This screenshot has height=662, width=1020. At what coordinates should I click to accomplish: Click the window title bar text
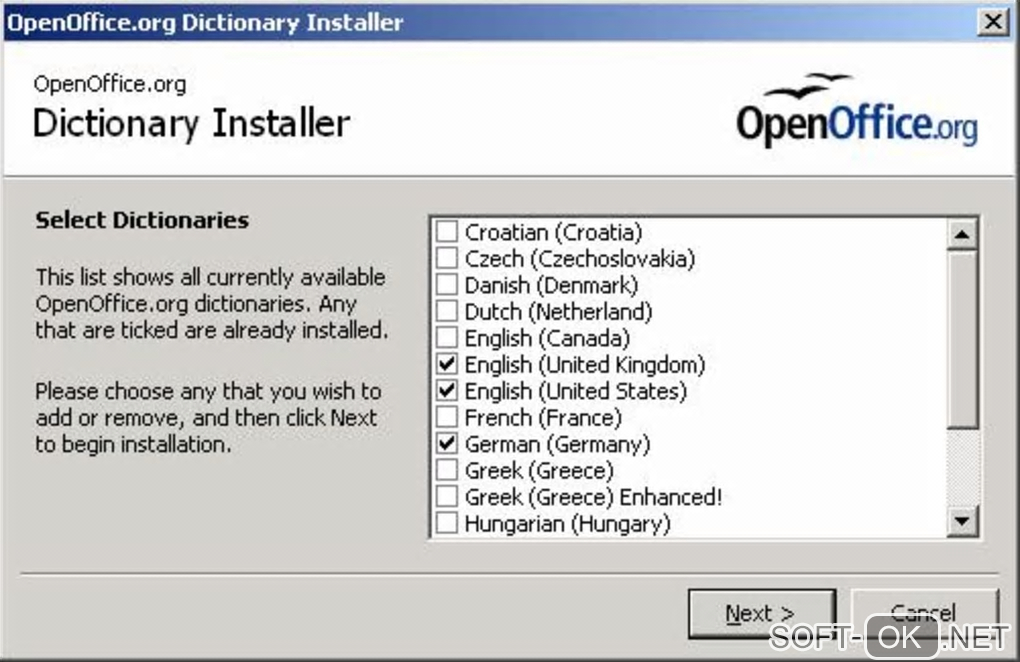point(205,23)
